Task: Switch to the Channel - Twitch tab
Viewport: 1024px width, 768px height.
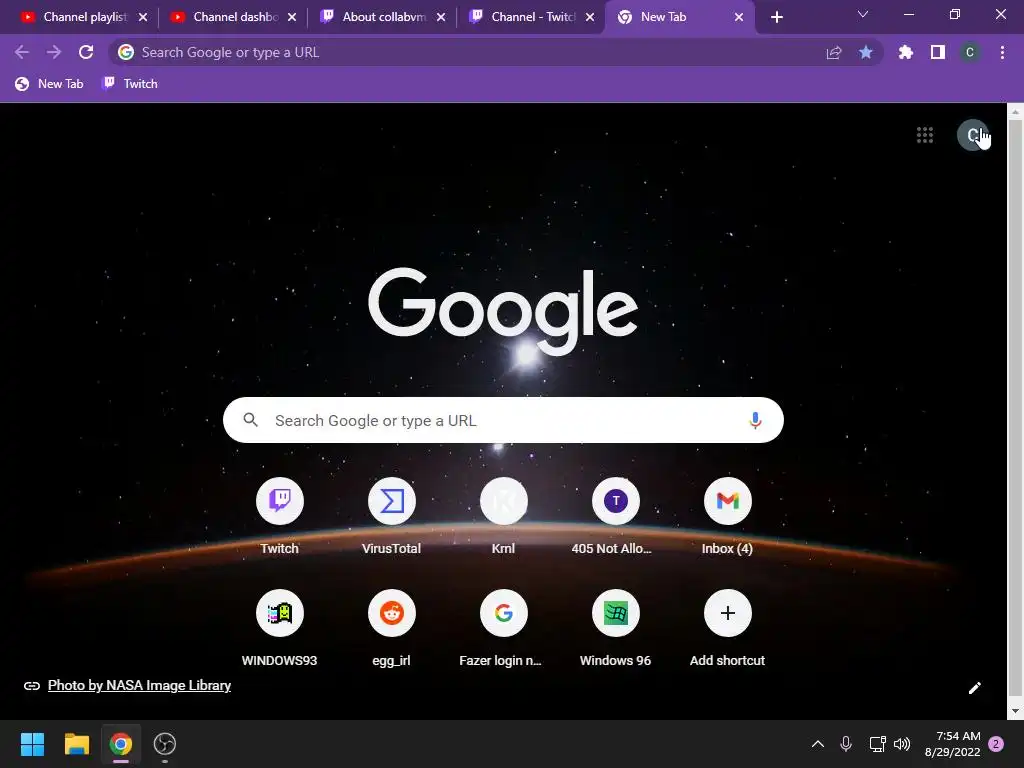Action: [532, 17]
